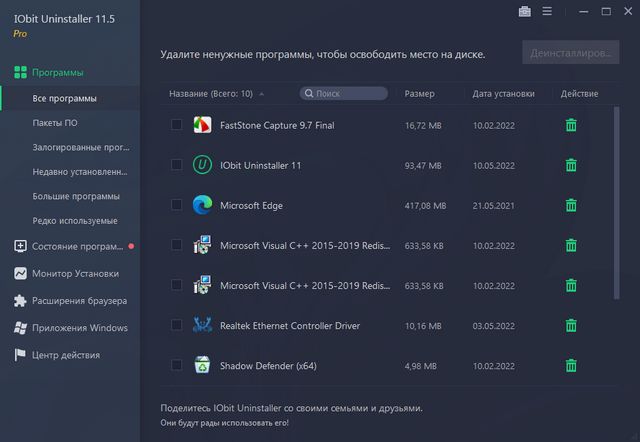Select the Microsoft Edge checkbox
Image resolution: width=640 pixels, height=442 pixels.
coord(176,205)
